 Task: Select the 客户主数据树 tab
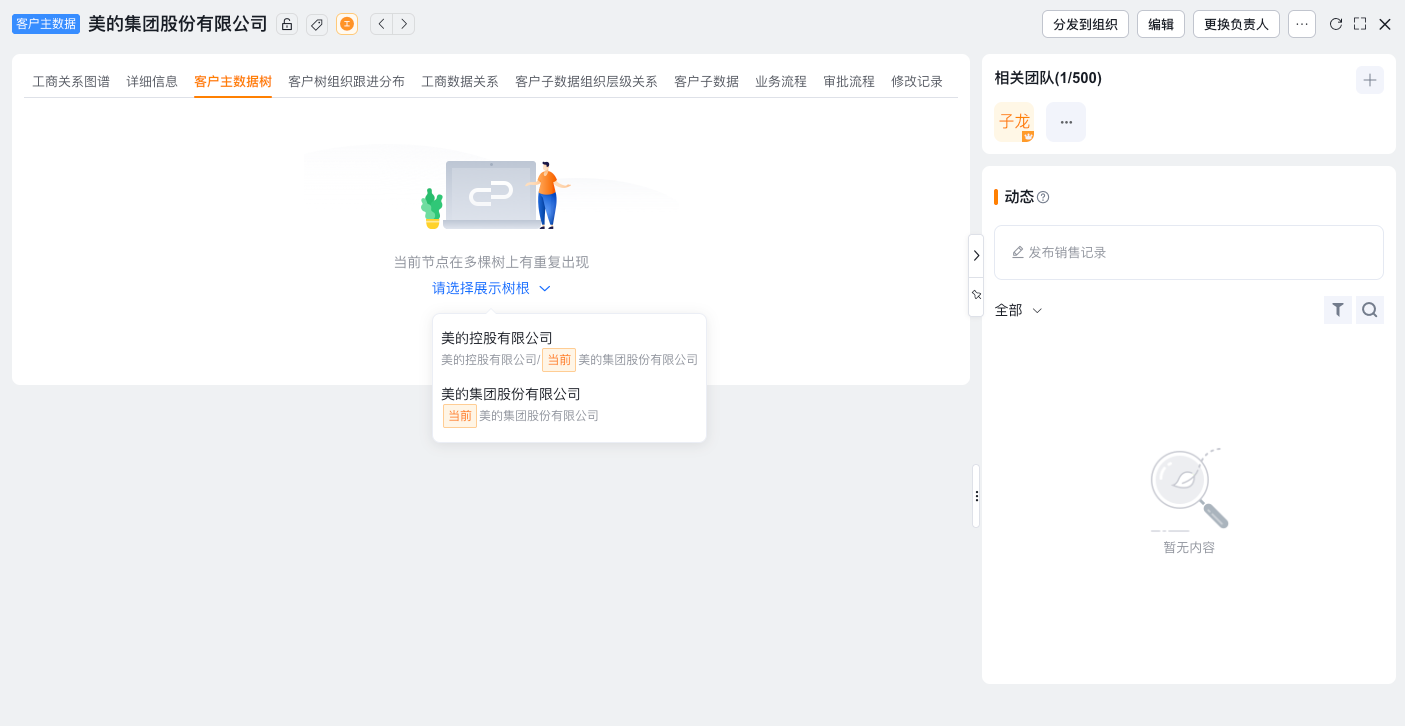(x=233, y=82)
